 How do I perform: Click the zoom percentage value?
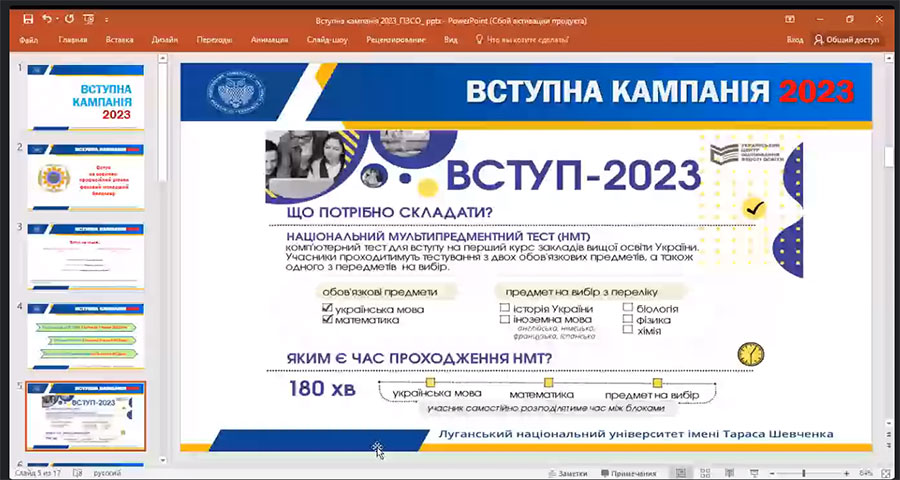(x=867, y=474)
